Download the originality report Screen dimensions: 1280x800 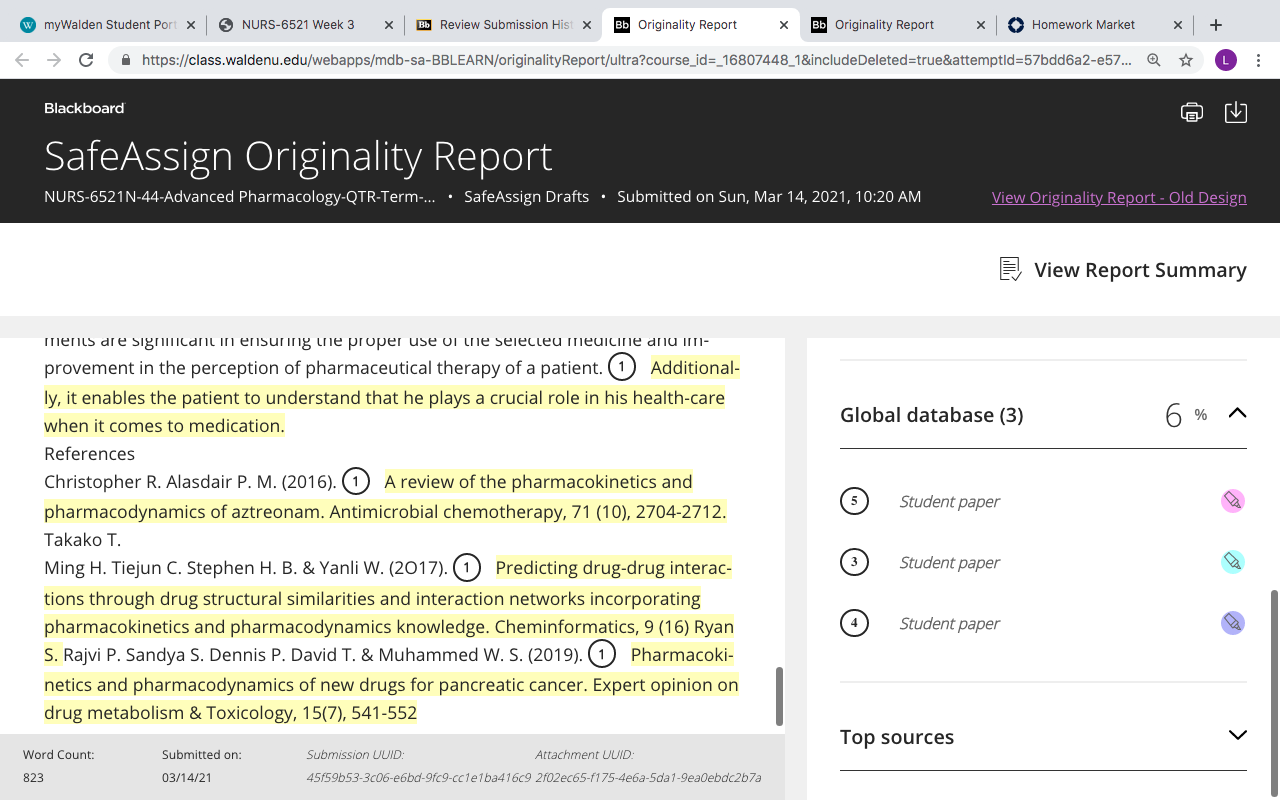click(x=1236, y=112)
